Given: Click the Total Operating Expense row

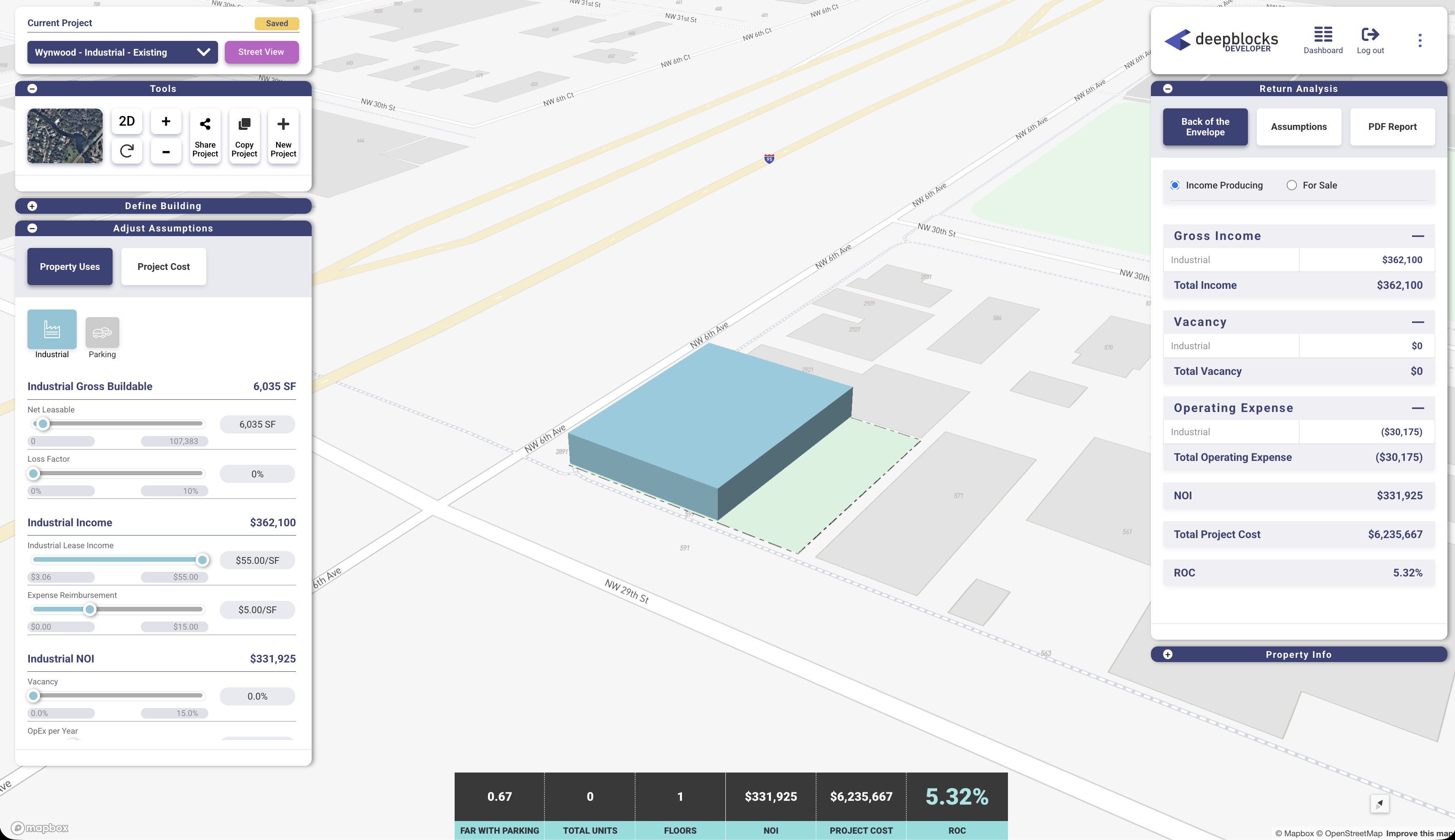Looking at the screenshot, I should tap(1298, 457).
